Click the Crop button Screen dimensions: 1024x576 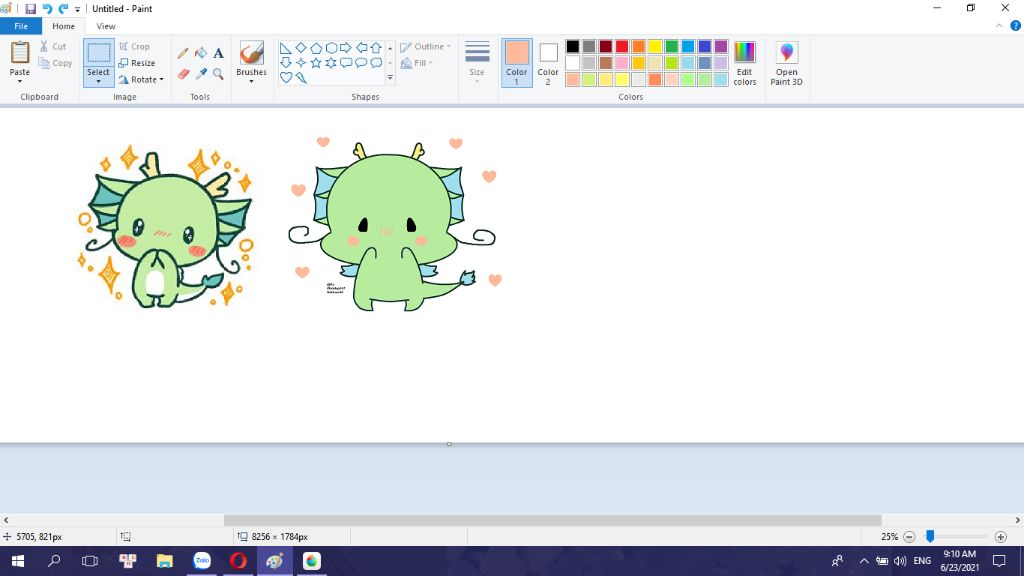(135, 46)
